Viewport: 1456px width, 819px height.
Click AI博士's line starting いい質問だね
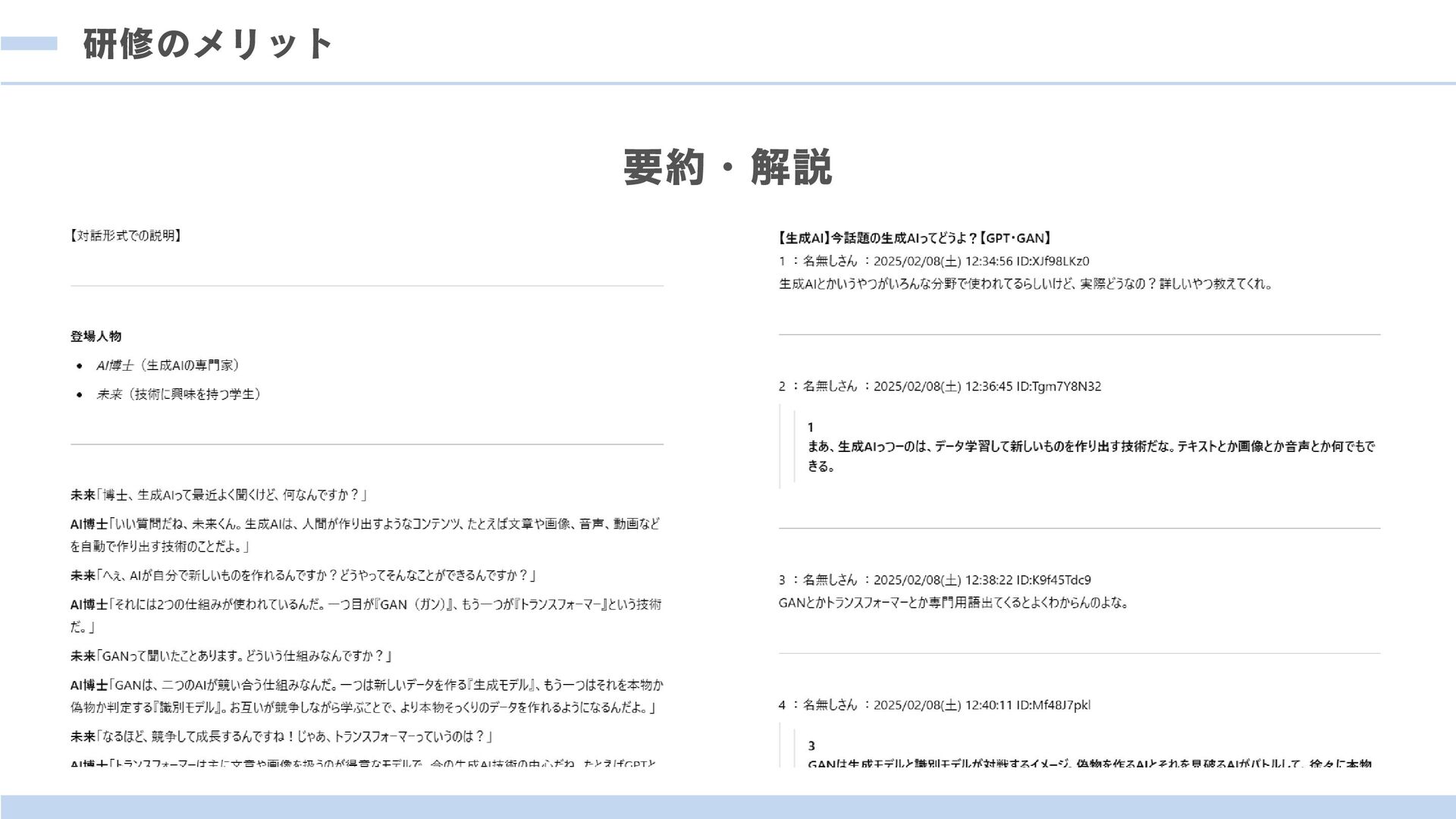(366, 535)
